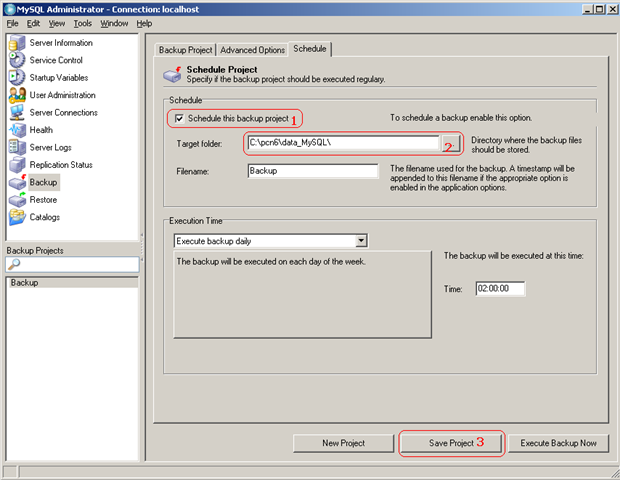Select Server Connections label in sidebar

click(64, 112)
